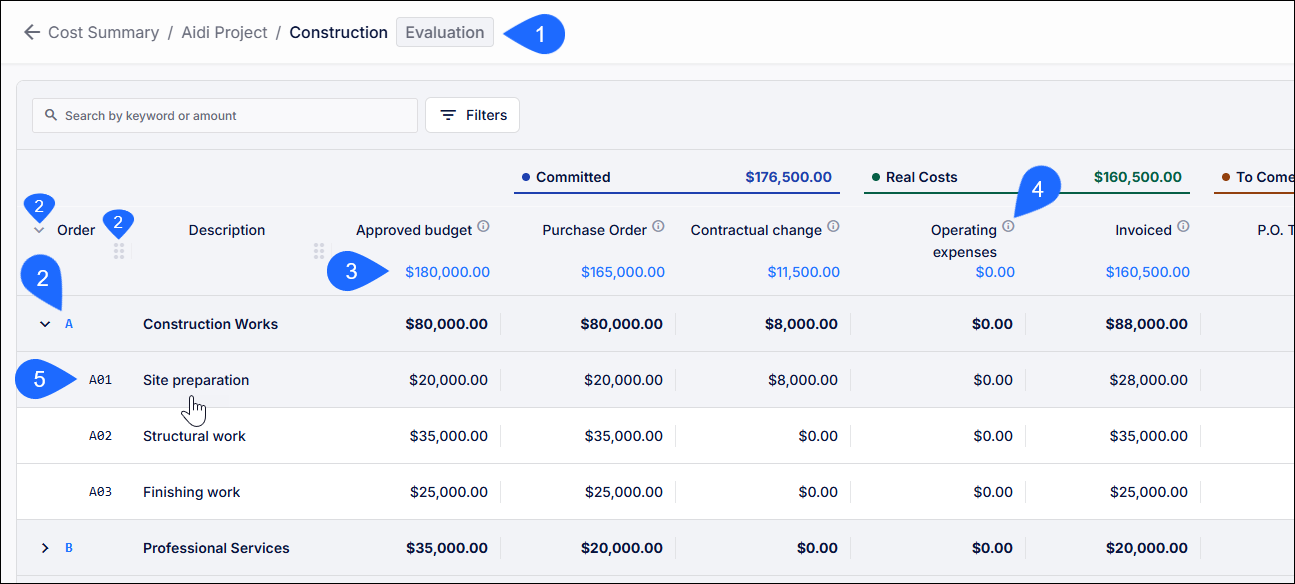This screenshot has height=584, width=1295.
Task: Open Aidi Project breadcrumb
Action: coord(224,33)
